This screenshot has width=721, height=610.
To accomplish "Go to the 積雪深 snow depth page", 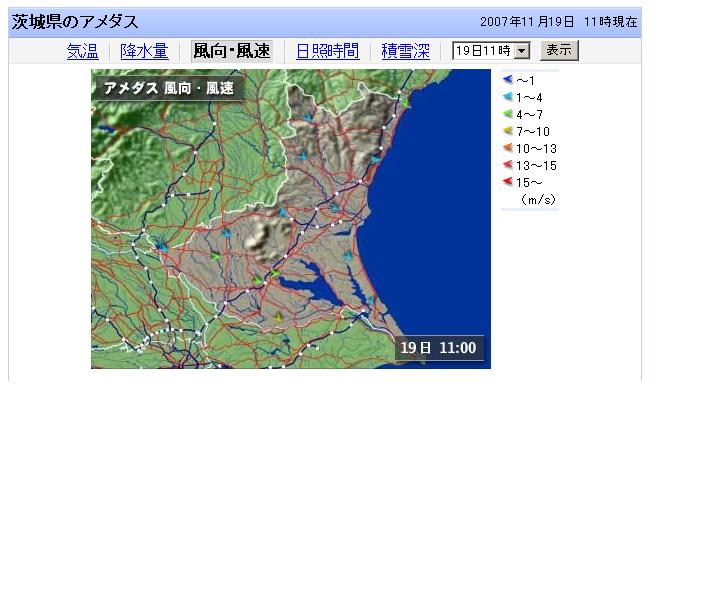I will coord(405,51).
